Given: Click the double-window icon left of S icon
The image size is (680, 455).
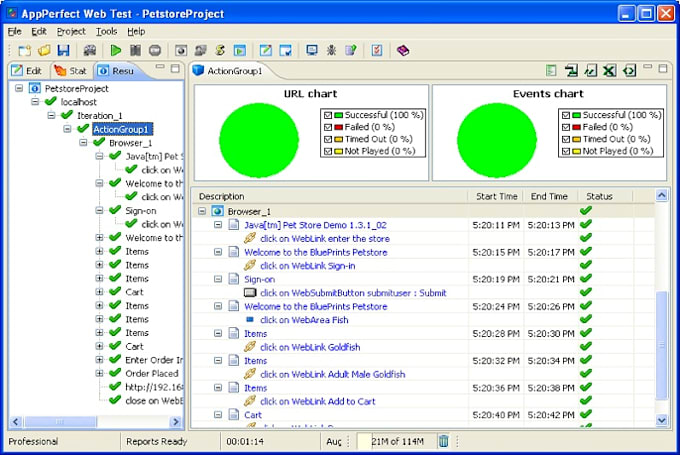Looking at the screenshot, I should point(200,50).
